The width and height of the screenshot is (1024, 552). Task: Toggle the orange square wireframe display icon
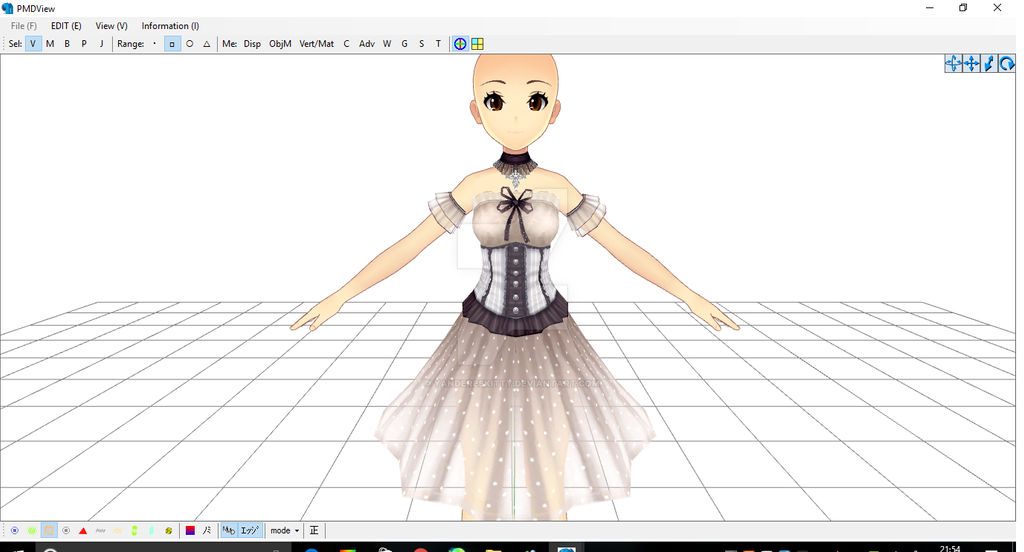[x=49, y=530]
